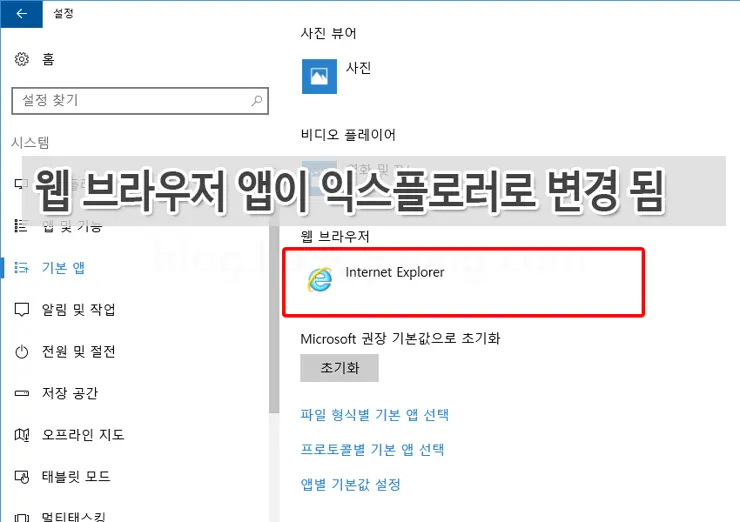Open 태블릿 모드 settings

pyautogui.click(x=76, y=476)
